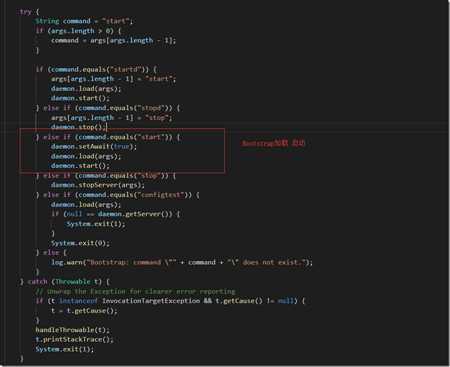The width and height of the screenshot is (450, 367).
Task: Click the line assigning "stop" to args[args.length - 1]
Action: [111, 118]
